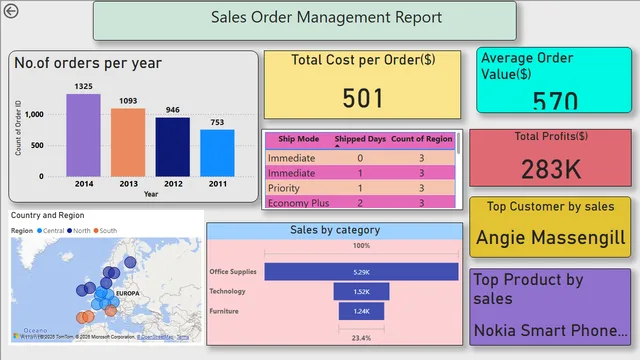Select the 2011 orders bar
Image resolution: width=640 pixels, height=360 pixels.
tap(217, 153)
